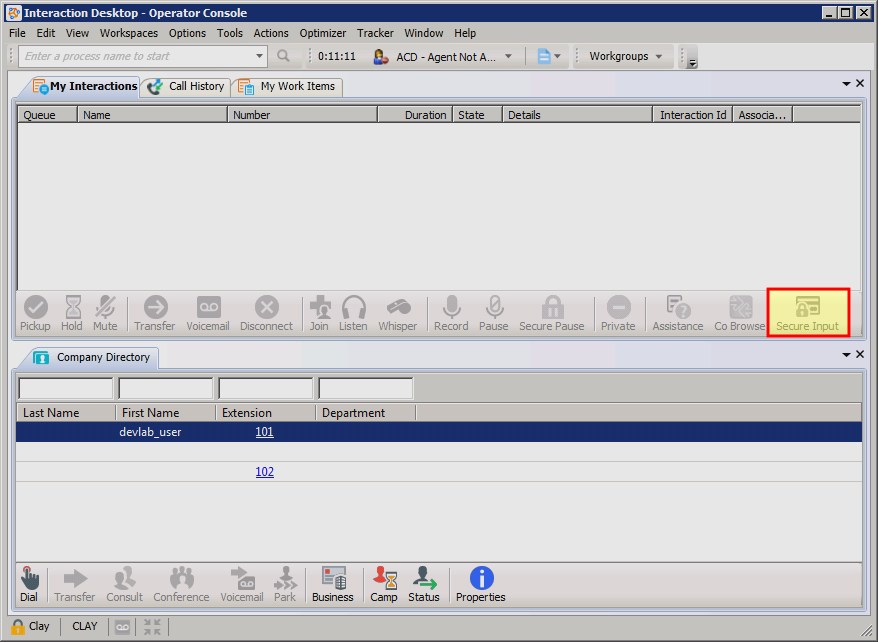This screenshot has width=878, height=642.
Task: Switch to My Work Items tab
Action: tap(288, 87)
